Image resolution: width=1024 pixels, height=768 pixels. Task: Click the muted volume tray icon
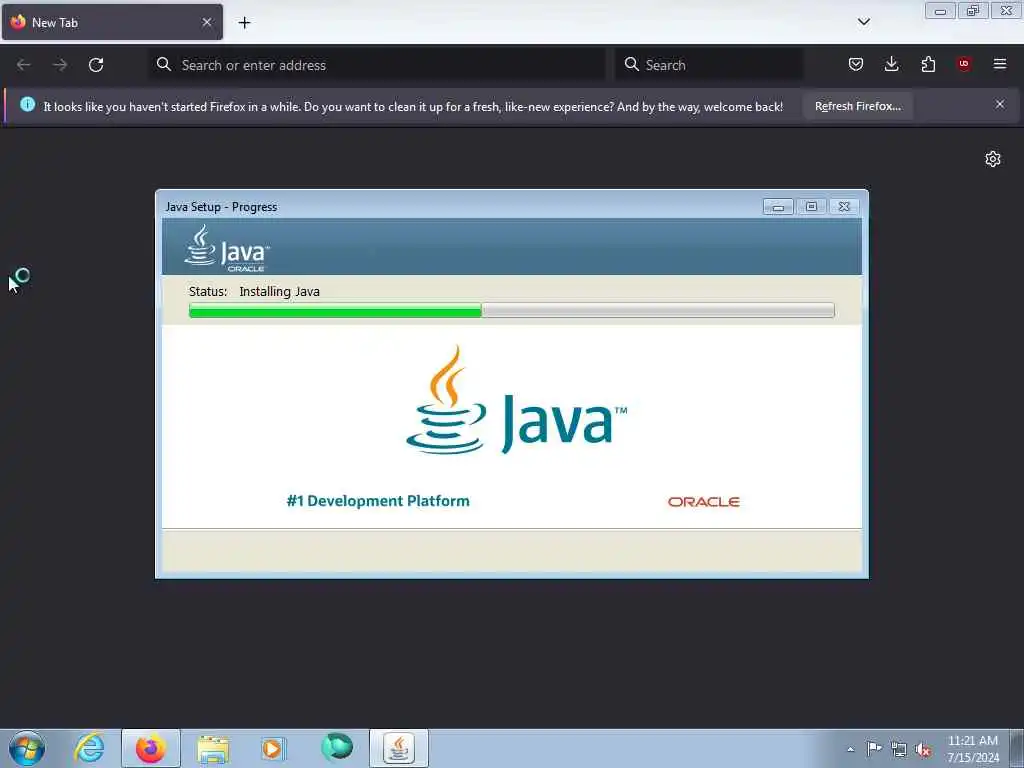coord(923,750)
